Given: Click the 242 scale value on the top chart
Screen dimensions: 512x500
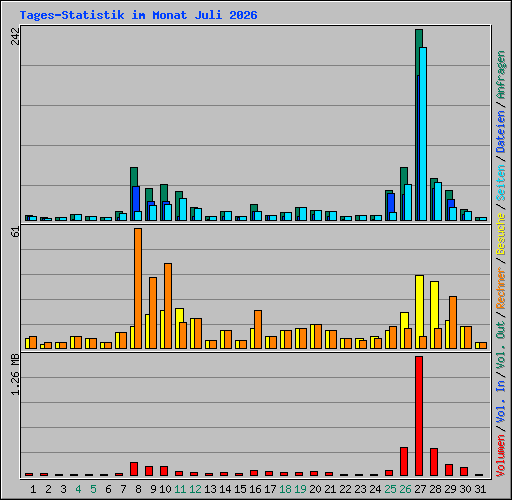Looking at the screenshot, I should [15, 36].
